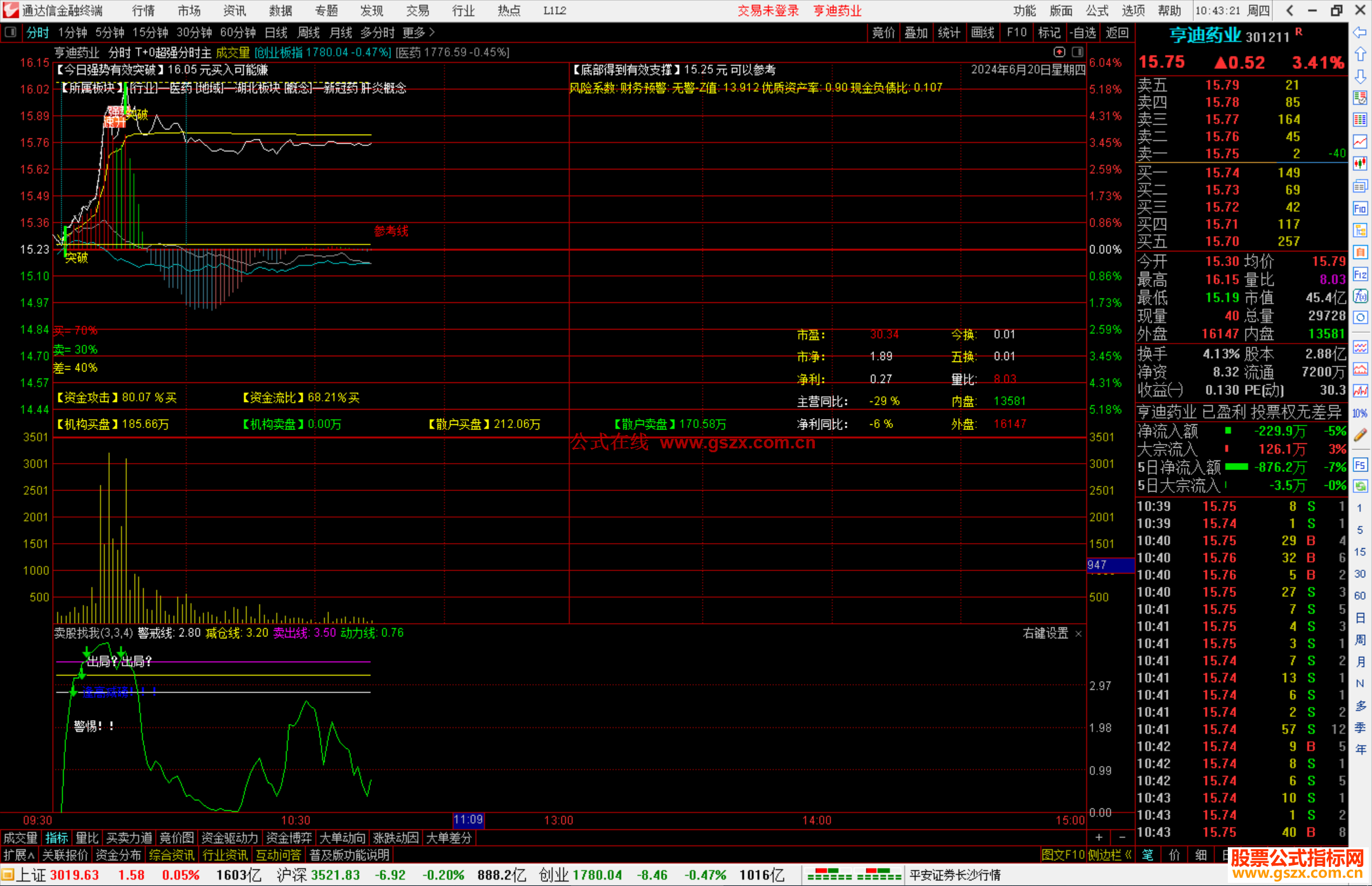Expand the 更多 period options
This screenshot has width=1372, height=886.
(418, 32)
